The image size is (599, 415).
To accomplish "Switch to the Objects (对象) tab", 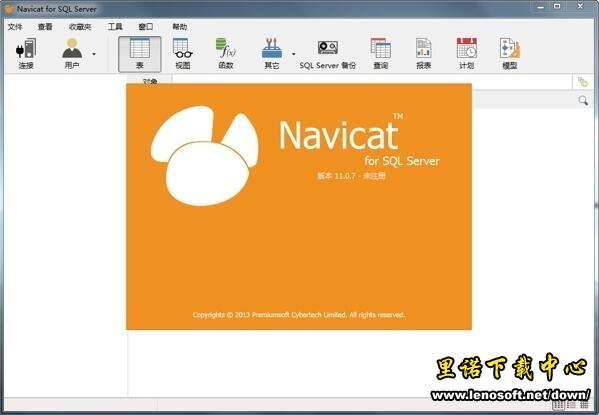I will click(150, 79).
